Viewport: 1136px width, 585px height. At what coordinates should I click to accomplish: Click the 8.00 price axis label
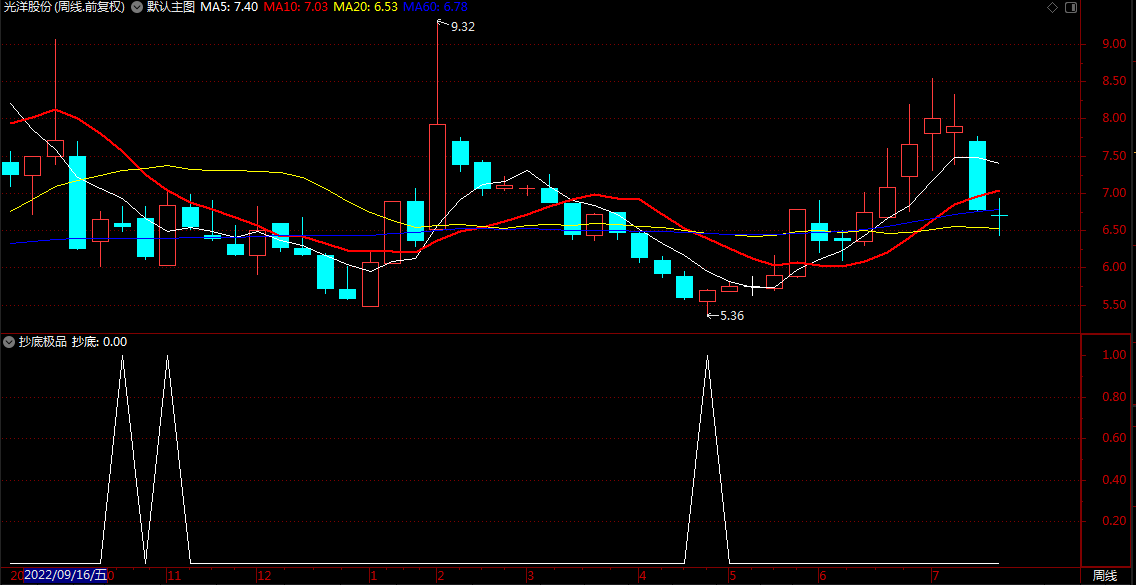click(x=1114, y=118)
